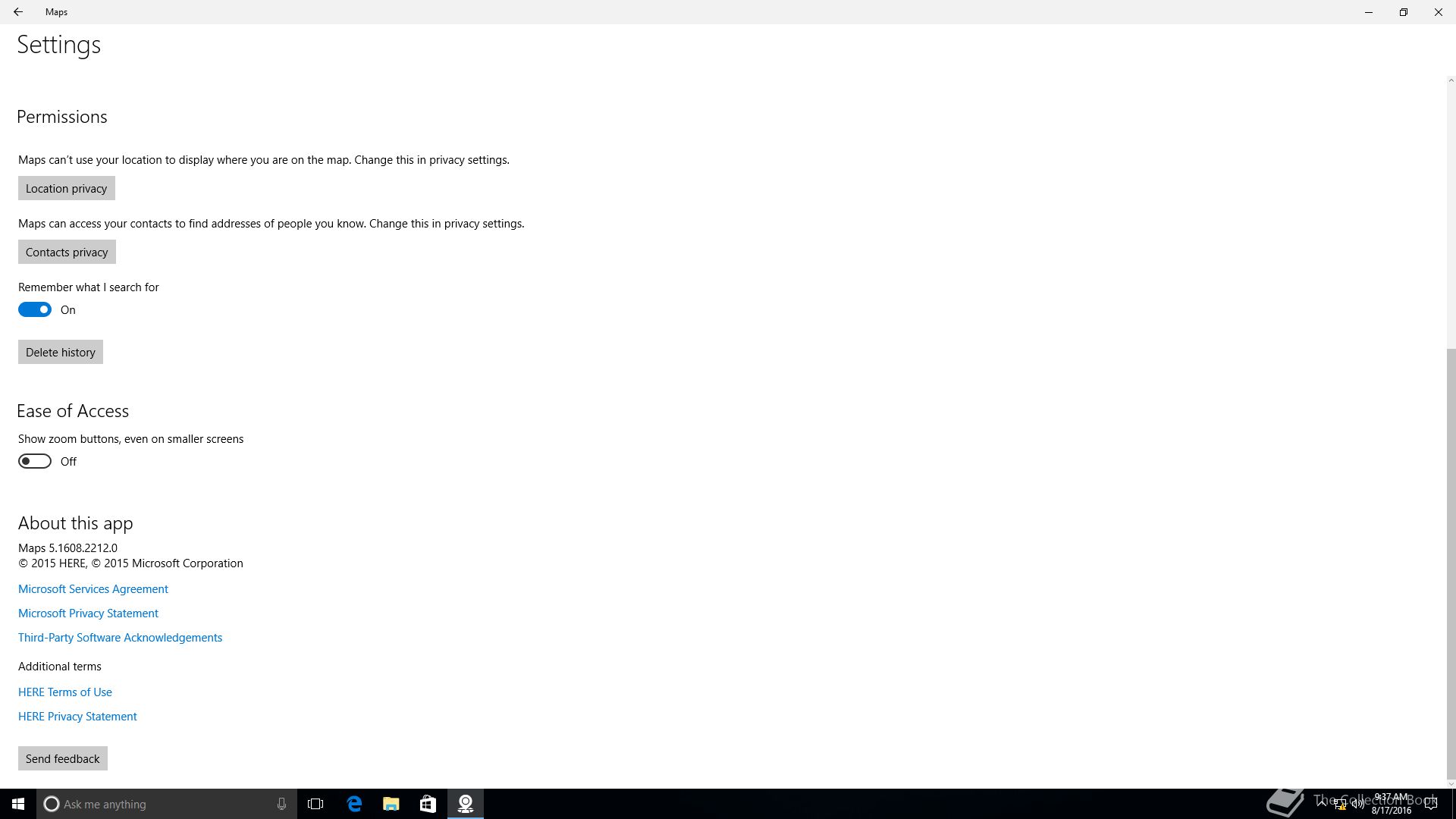The image size is (1456, 819).
Task: Go back using the arrow in Maps title bar
Action: click(x=17, y=12)
